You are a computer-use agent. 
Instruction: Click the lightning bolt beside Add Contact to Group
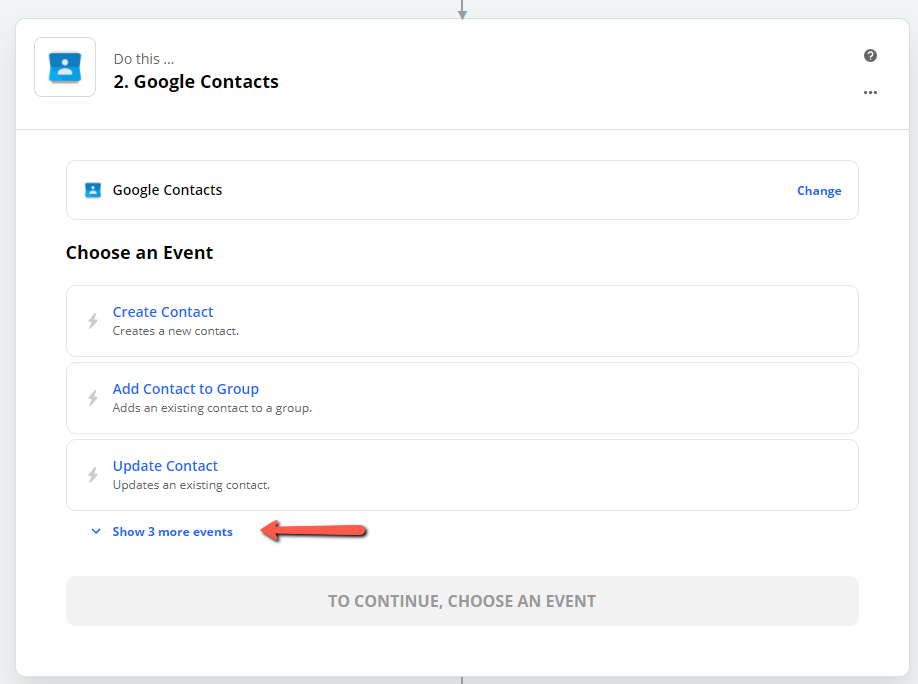tap(93, 398)
